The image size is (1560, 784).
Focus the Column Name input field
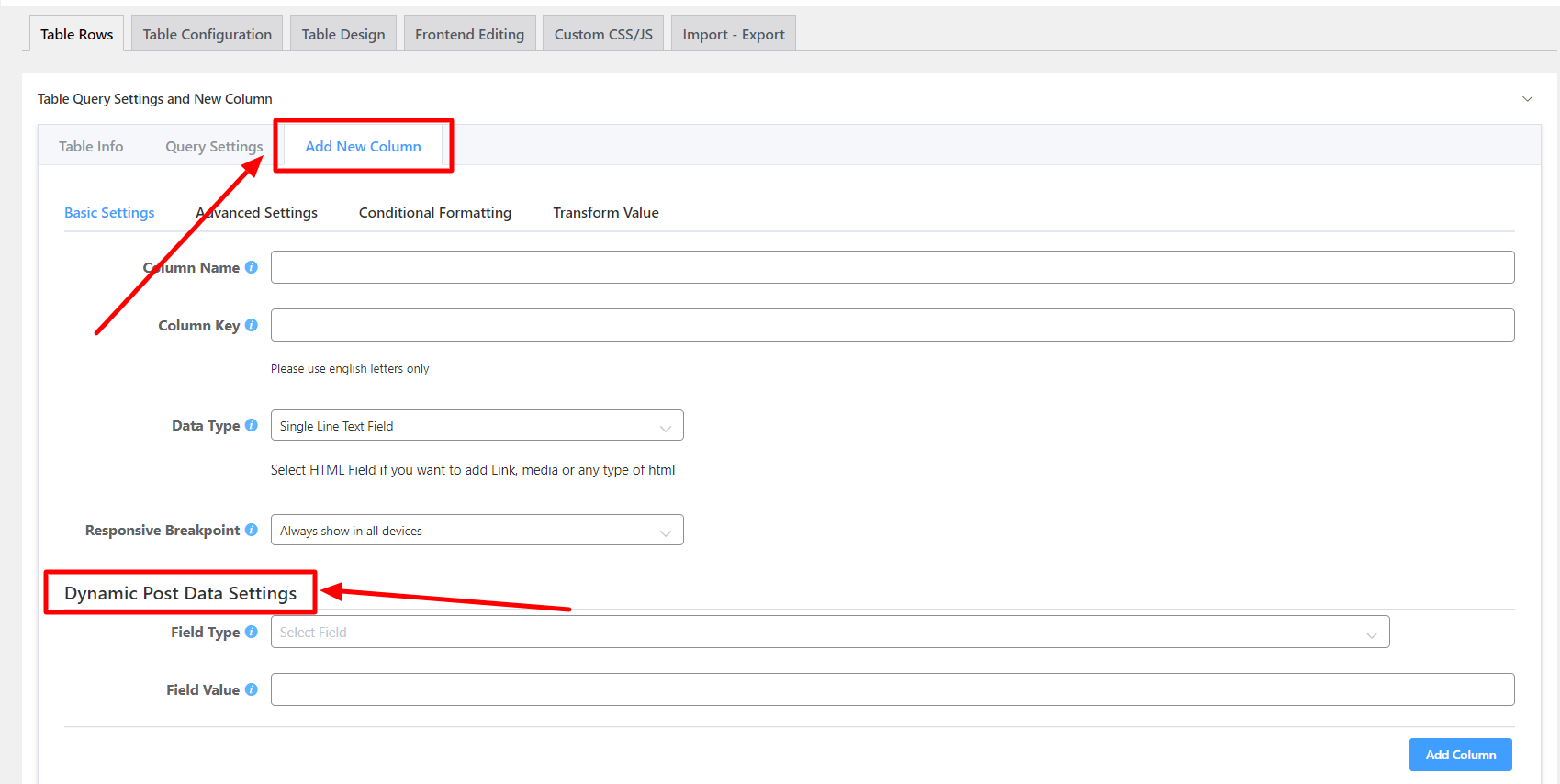892,267
